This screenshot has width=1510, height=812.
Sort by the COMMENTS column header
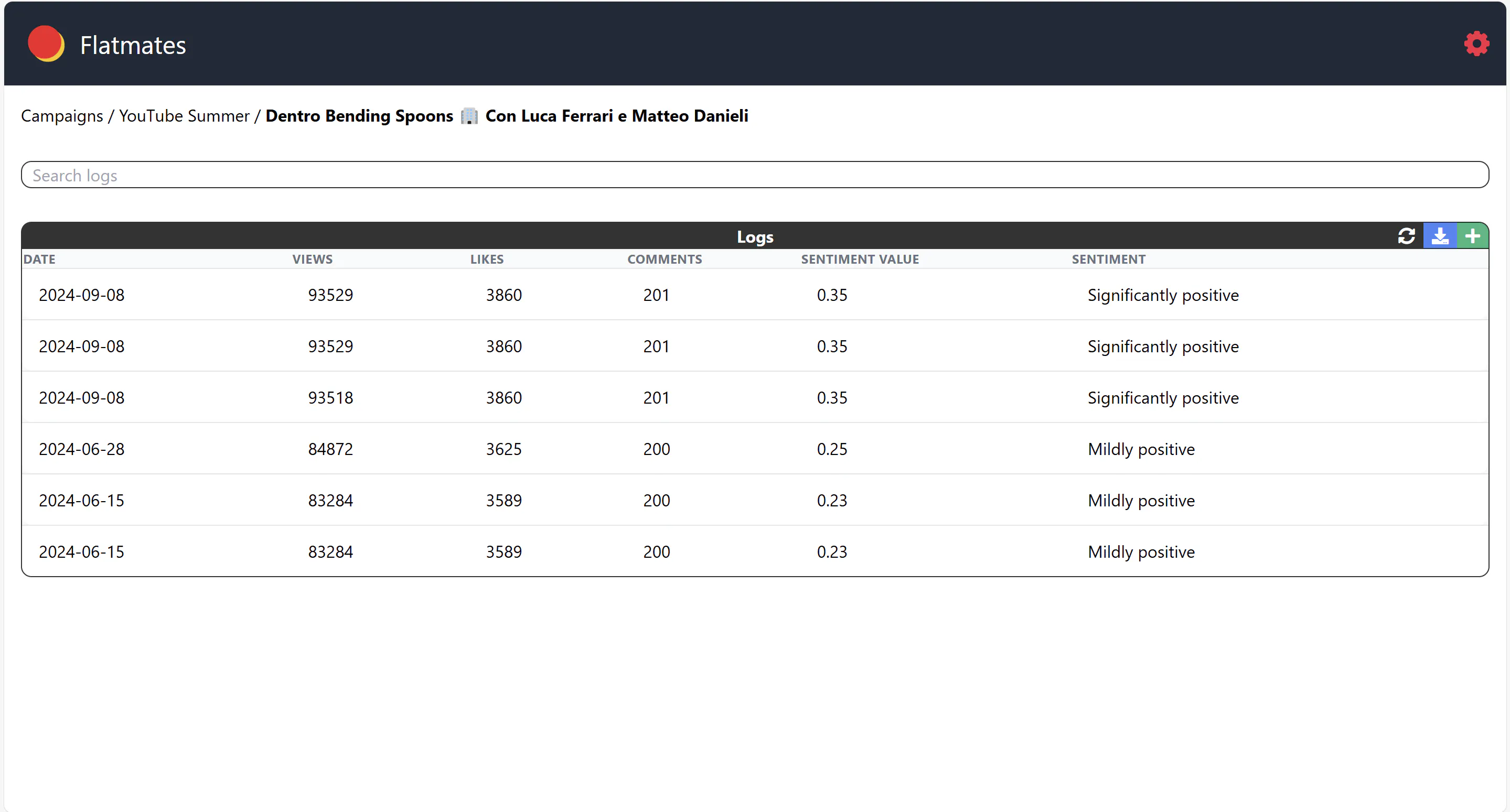(665, 259)
